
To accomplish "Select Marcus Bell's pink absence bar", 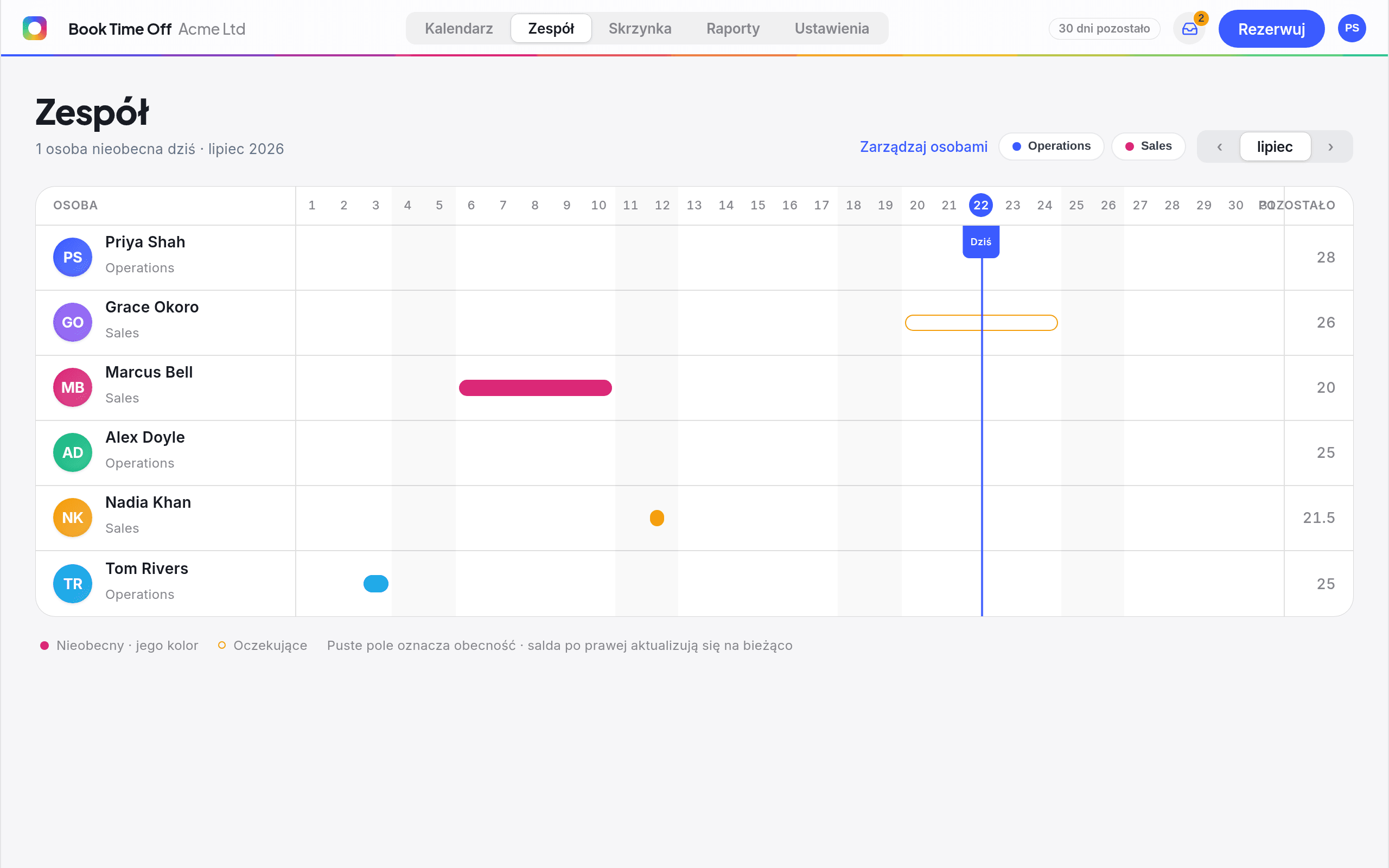I will coord(536,387).
